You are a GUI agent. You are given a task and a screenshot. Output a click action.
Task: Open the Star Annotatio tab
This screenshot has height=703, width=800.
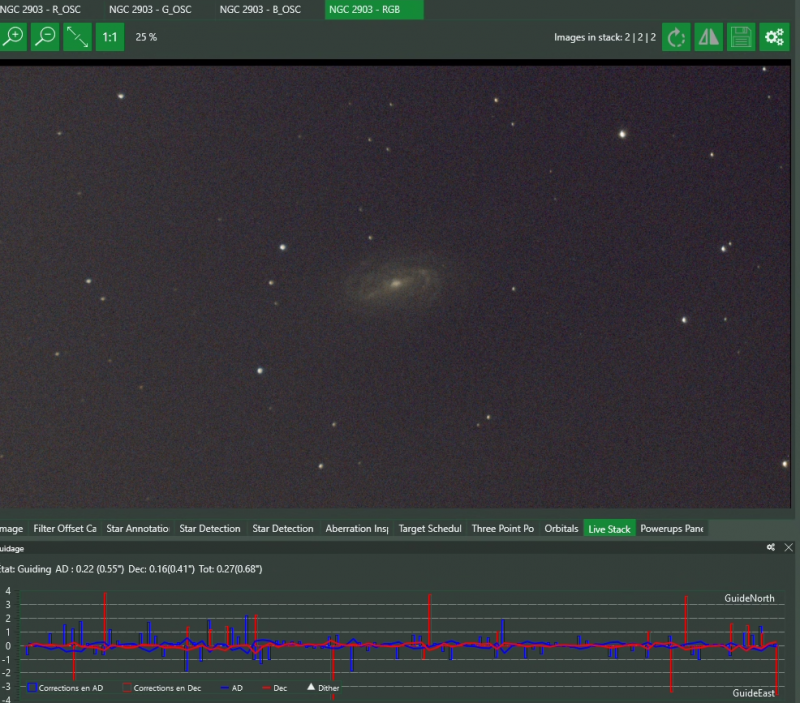(x=138, y=529)
